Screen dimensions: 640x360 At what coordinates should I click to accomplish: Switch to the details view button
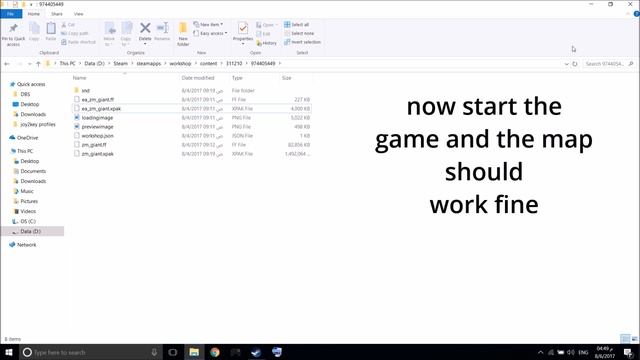625,339
